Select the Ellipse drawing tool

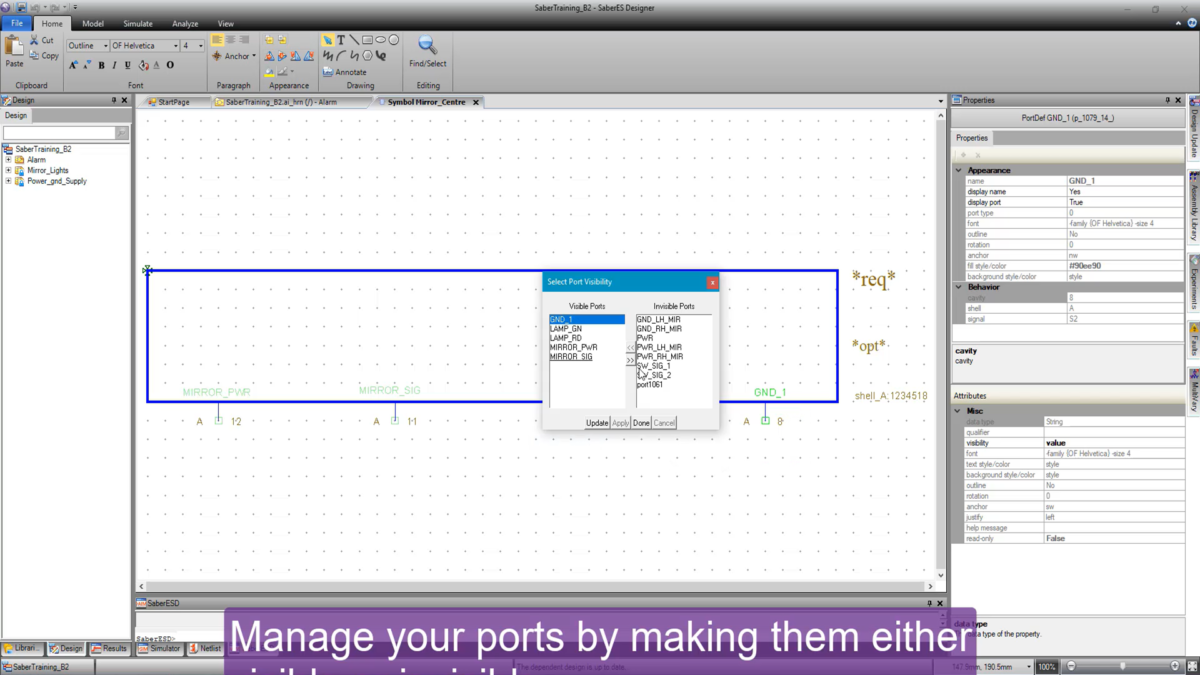coord(380,41)
